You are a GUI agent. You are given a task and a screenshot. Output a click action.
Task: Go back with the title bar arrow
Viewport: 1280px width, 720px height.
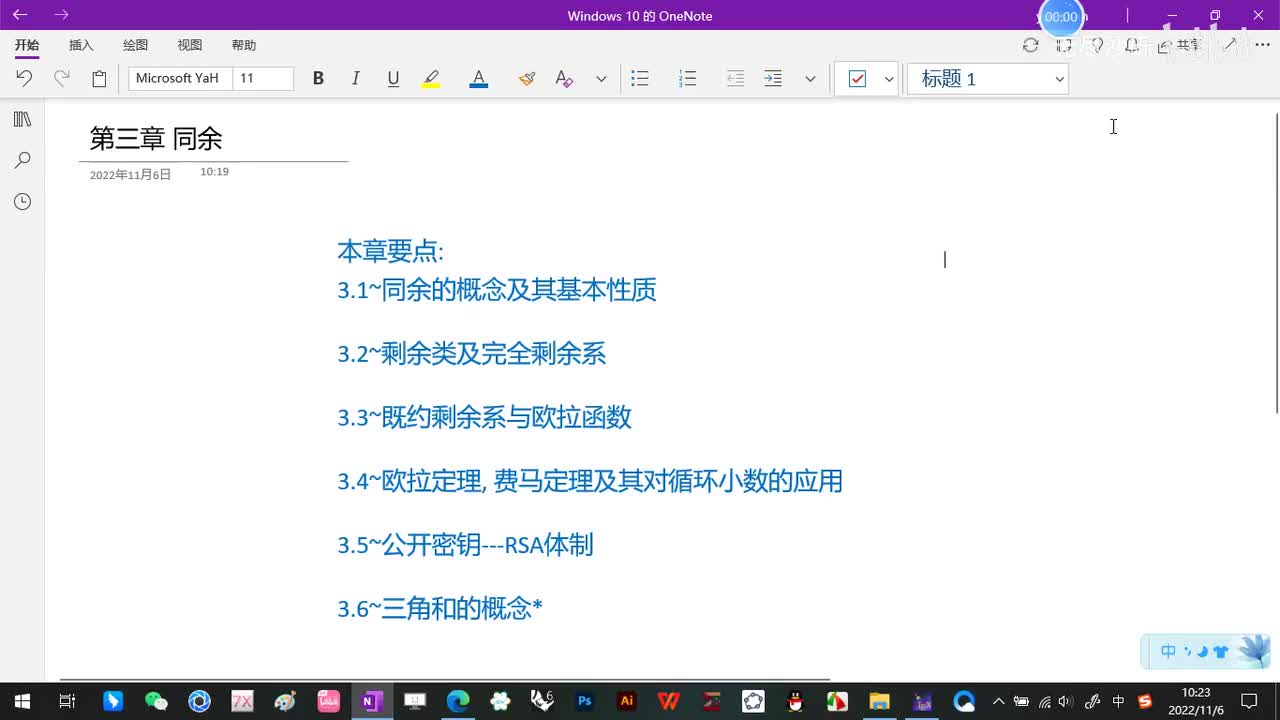pyautogui.click(x=20, y=15)
